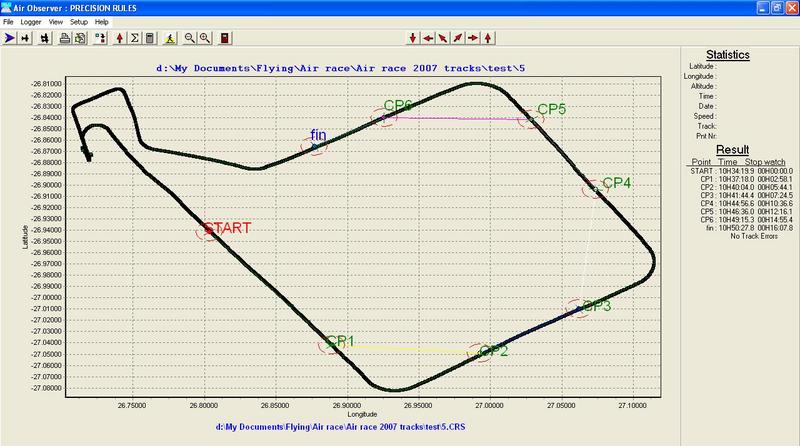This screenshot has width=800, height=446.
Task: Click the yellow running figure icon
Action: (x=169, y=38)
